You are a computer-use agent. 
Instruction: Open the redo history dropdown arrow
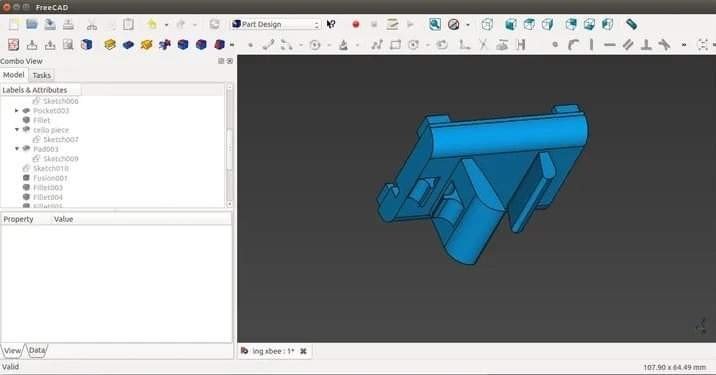tap(195, 25)
